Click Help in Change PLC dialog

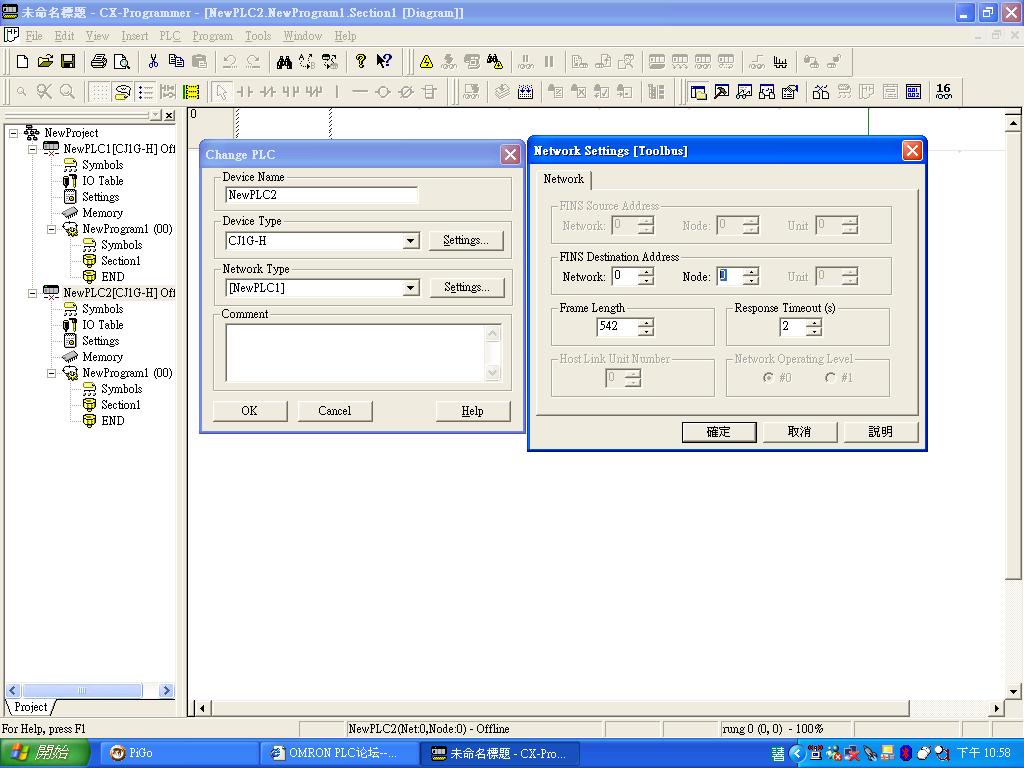[472, 411]
